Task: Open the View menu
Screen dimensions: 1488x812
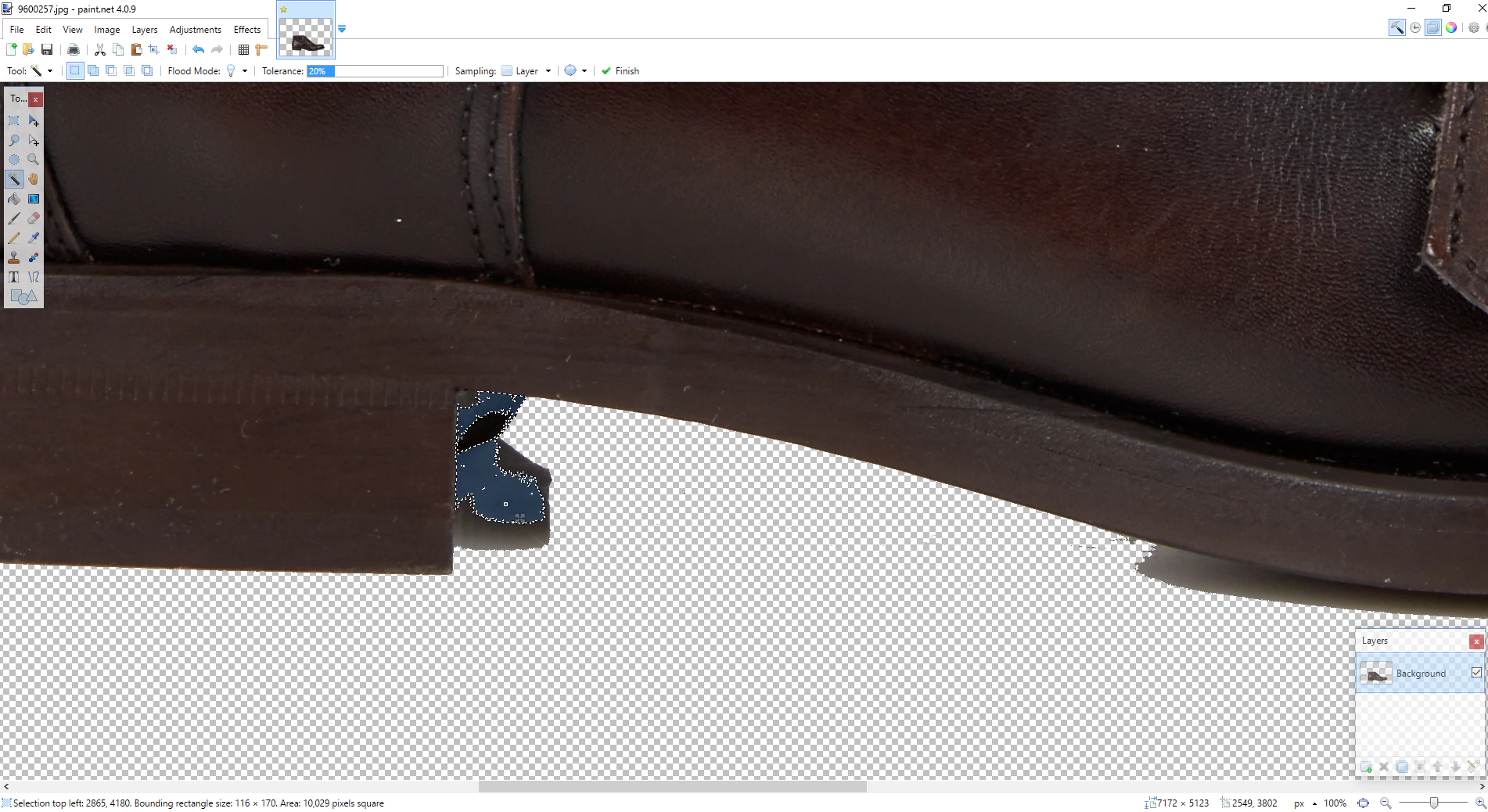Action: 73,29
